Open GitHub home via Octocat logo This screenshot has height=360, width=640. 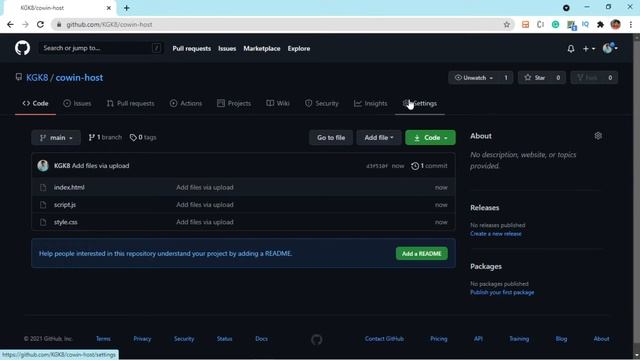22,48
